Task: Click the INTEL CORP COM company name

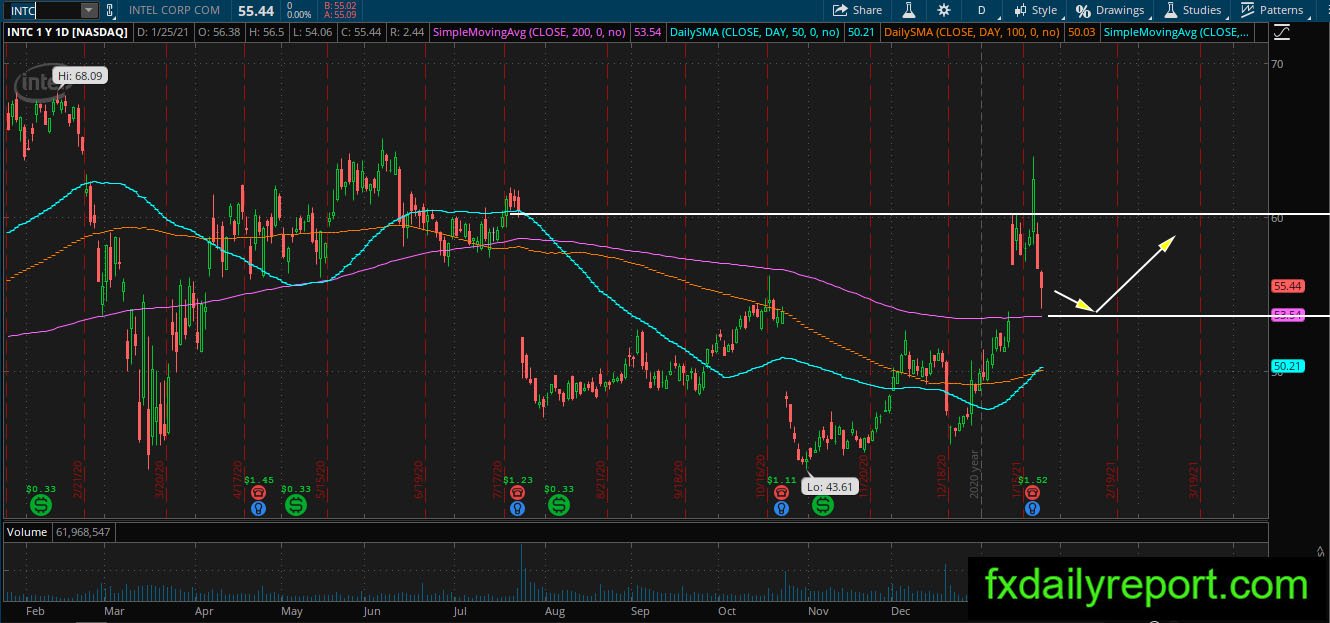Action: click(174, 10)
